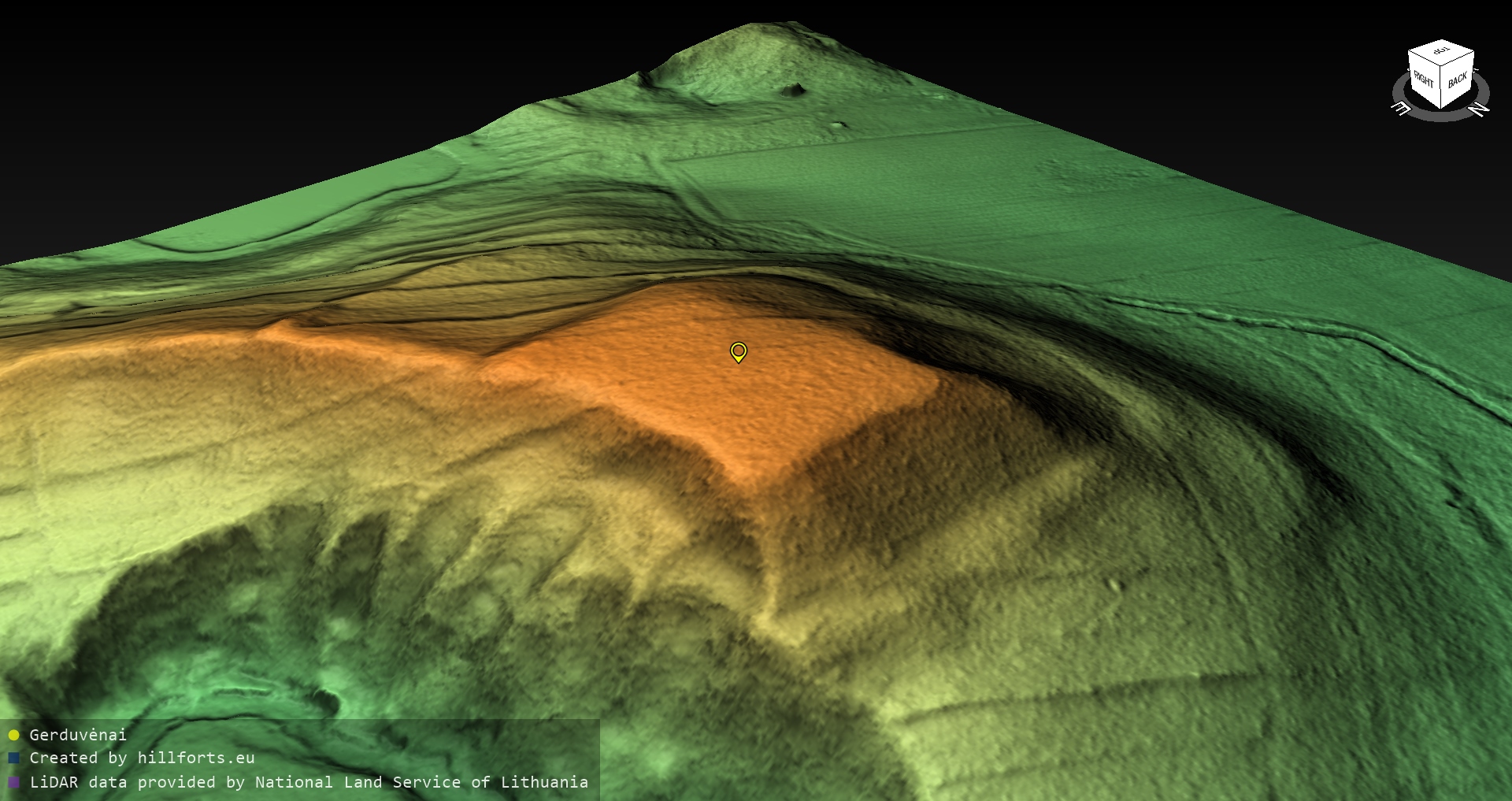Open the Gerduvėnai legend label
This screenshot has width=1512, height=801.
(78, 735)
